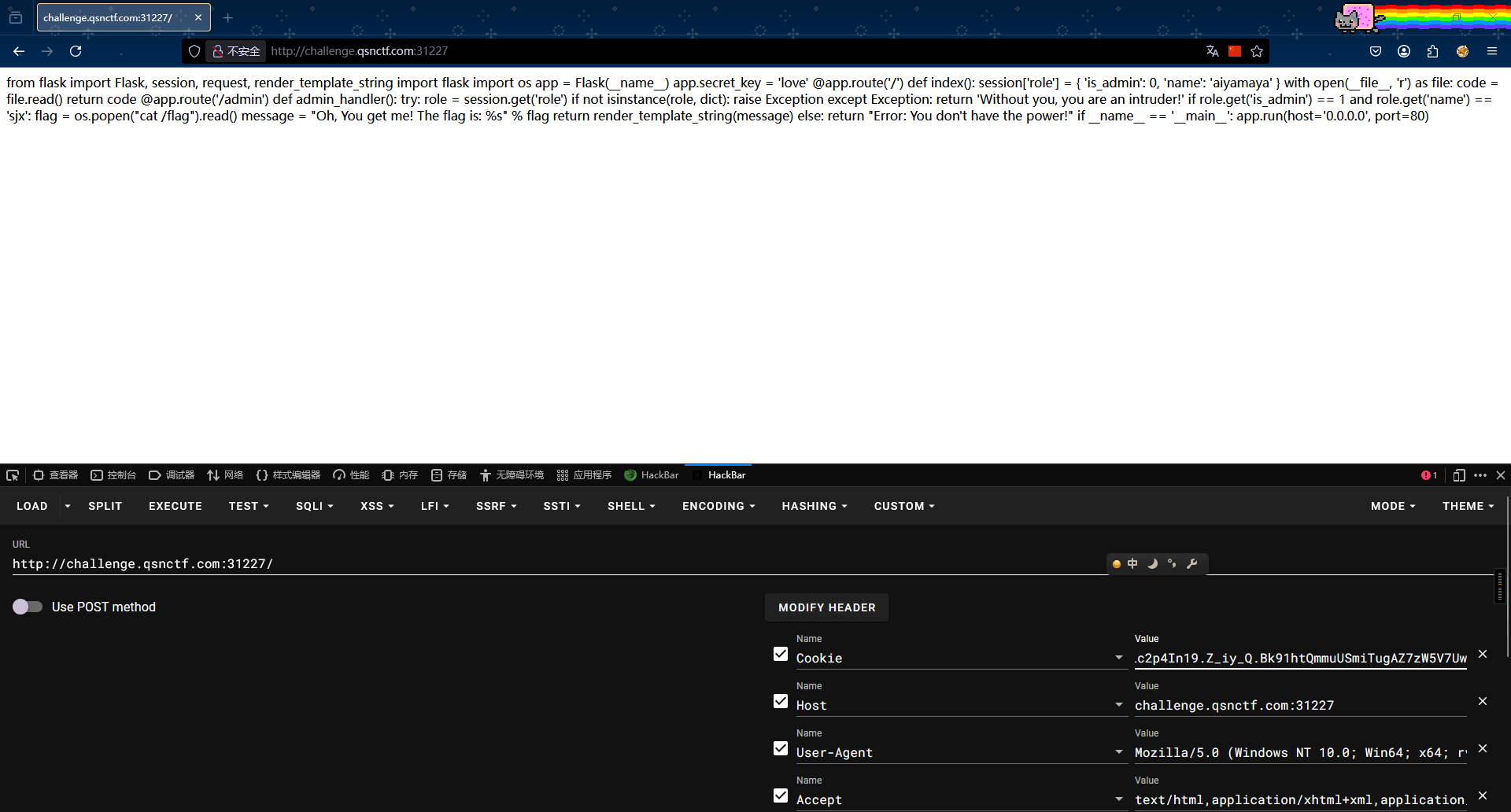Click the SPLIT button
The width and height of the screenshot is (1511, 812).
coord(105,506)
